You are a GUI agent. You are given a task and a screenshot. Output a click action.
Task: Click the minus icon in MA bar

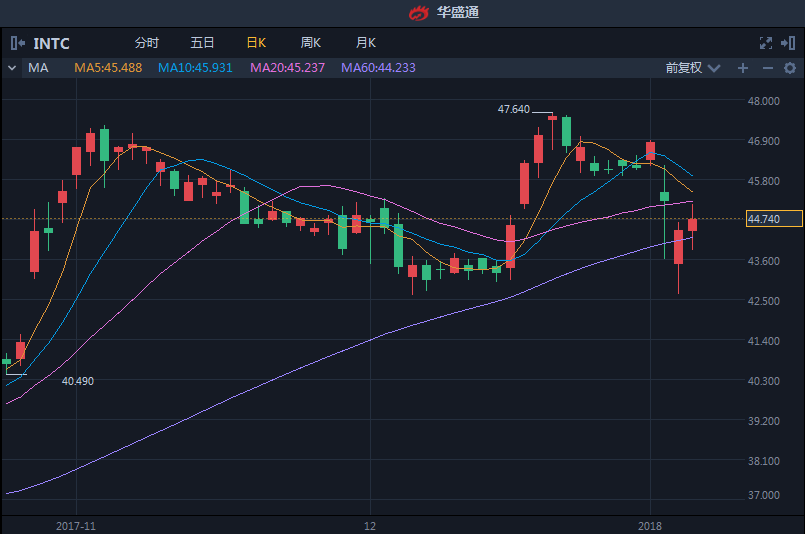pyautogui.click(x=767, y=68)
